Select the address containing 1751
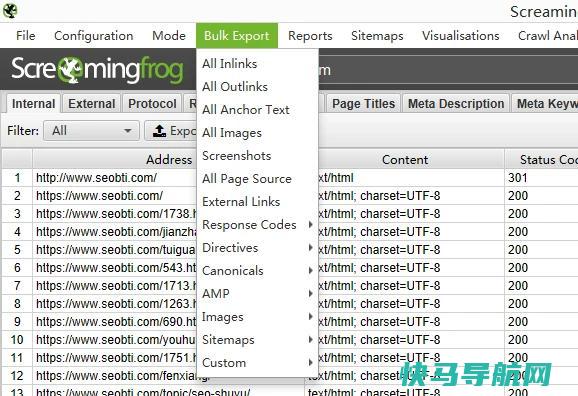 coord(116,358)
